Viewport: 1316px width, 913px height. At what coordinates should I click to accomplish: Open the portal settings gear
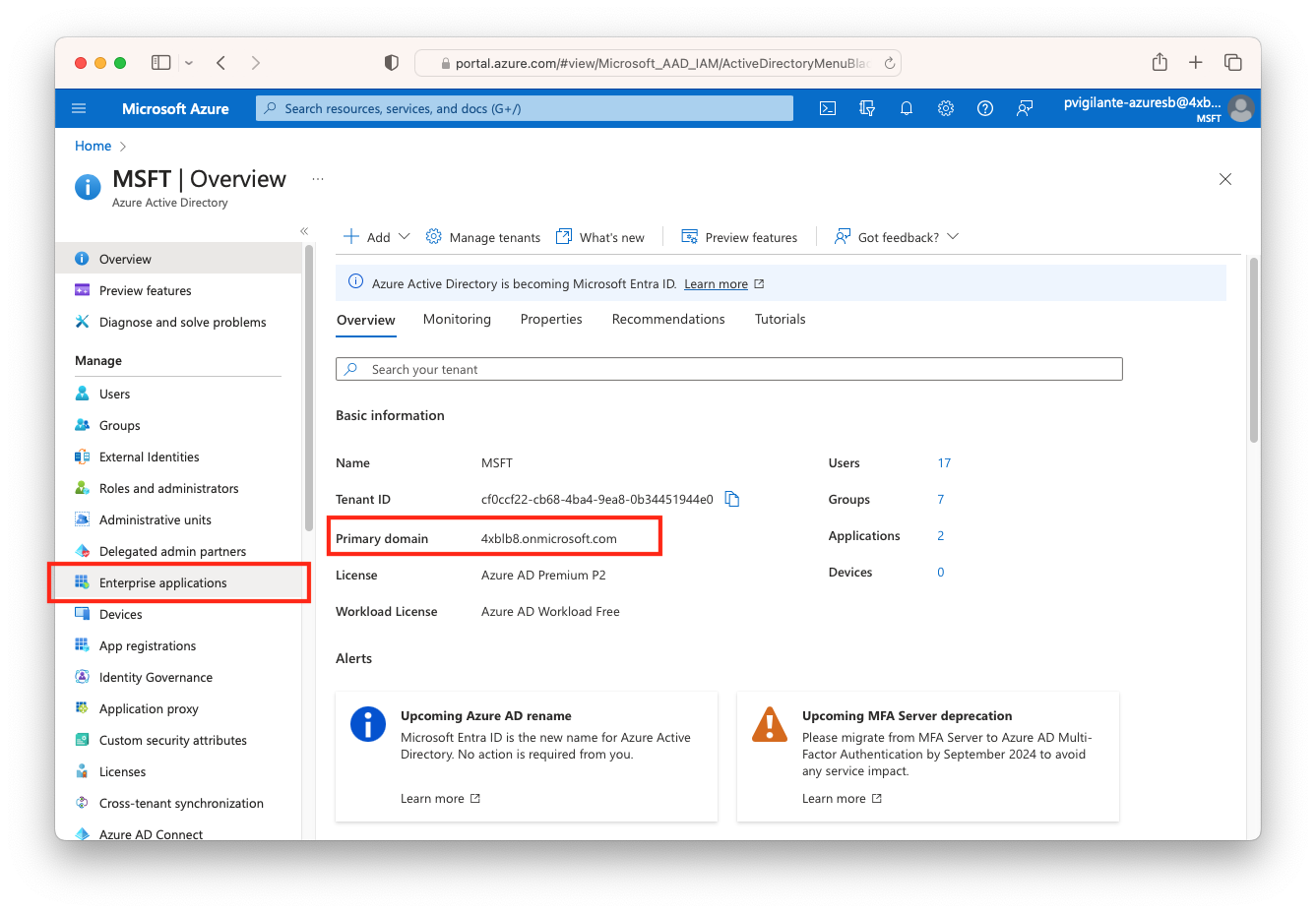tap(945, 108)
